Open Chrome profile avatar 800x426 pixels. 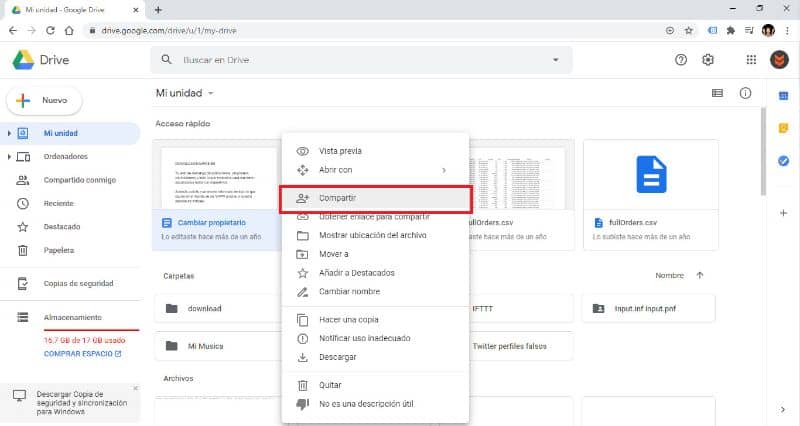[768, 31]
